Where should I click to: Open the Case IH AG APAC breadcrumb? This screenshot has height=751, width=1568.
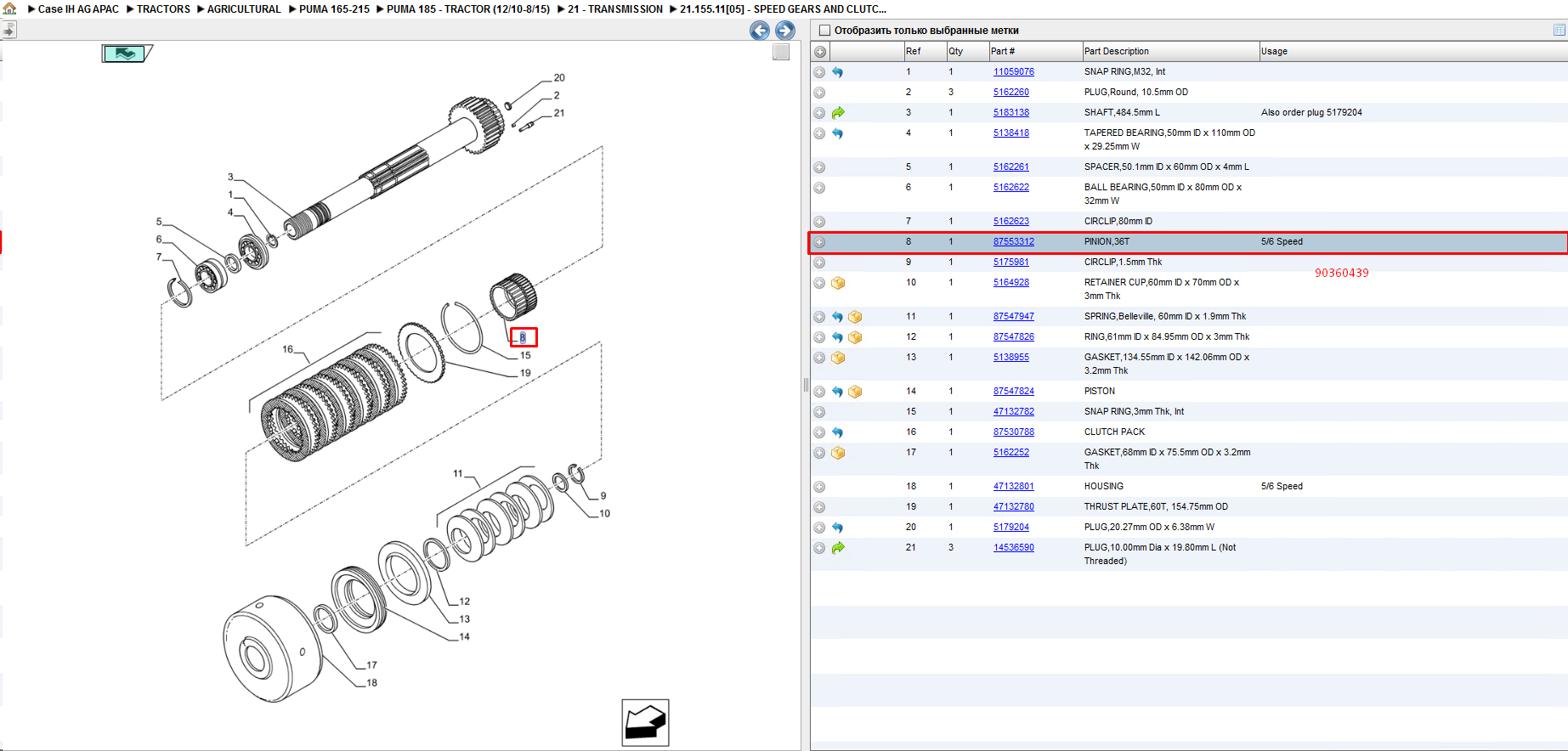pyautogui.click(x=78, y=9)
